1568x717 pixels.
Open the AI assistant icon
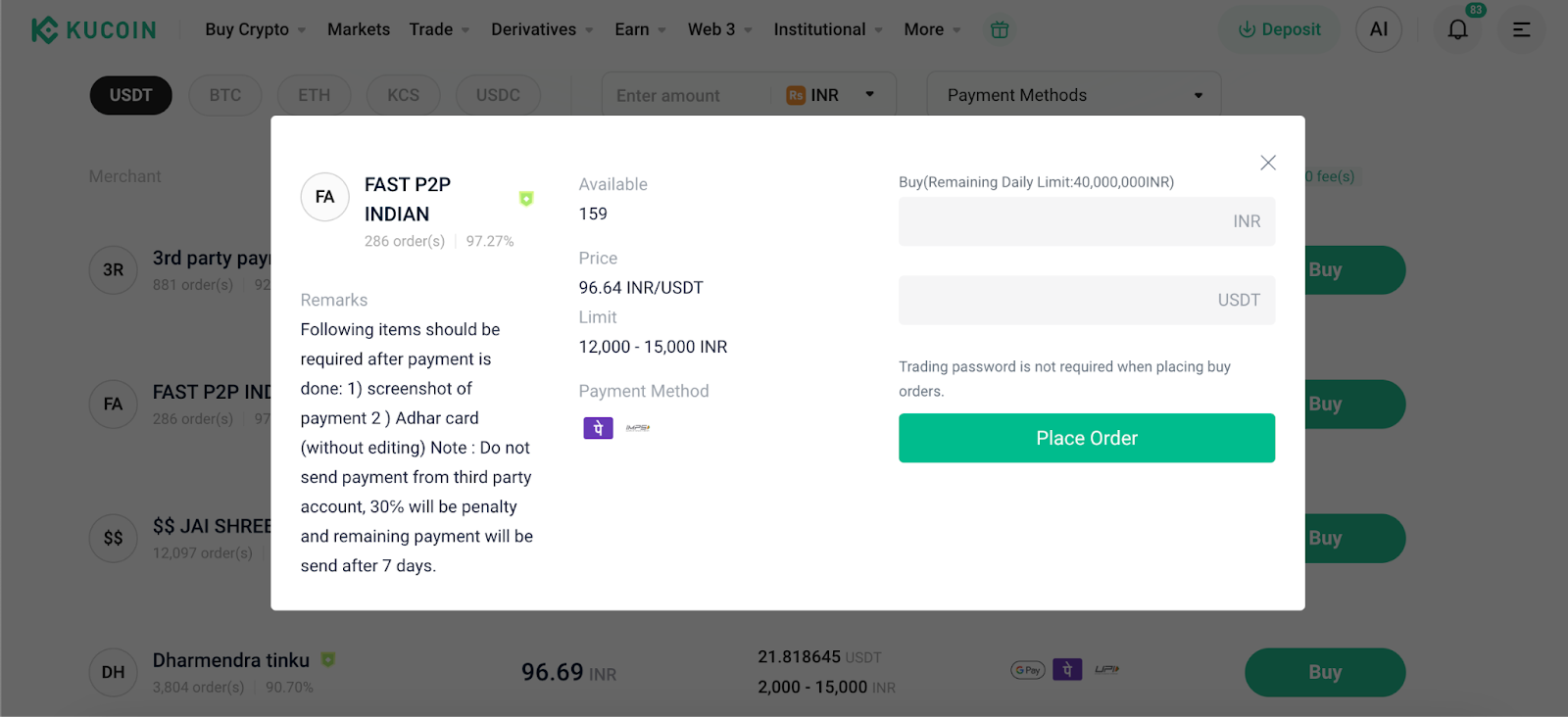pyautogui.click(x=1378, y=29)
